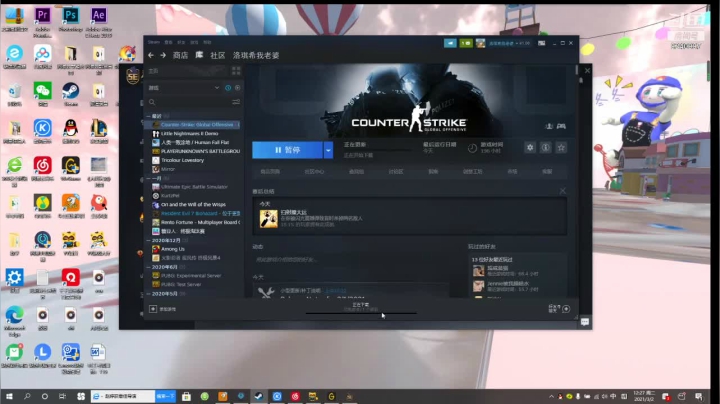This screenshot has height=404, width=720.
Task: Open Steam notifications green envelope button
Action: (x=466, y=43)
